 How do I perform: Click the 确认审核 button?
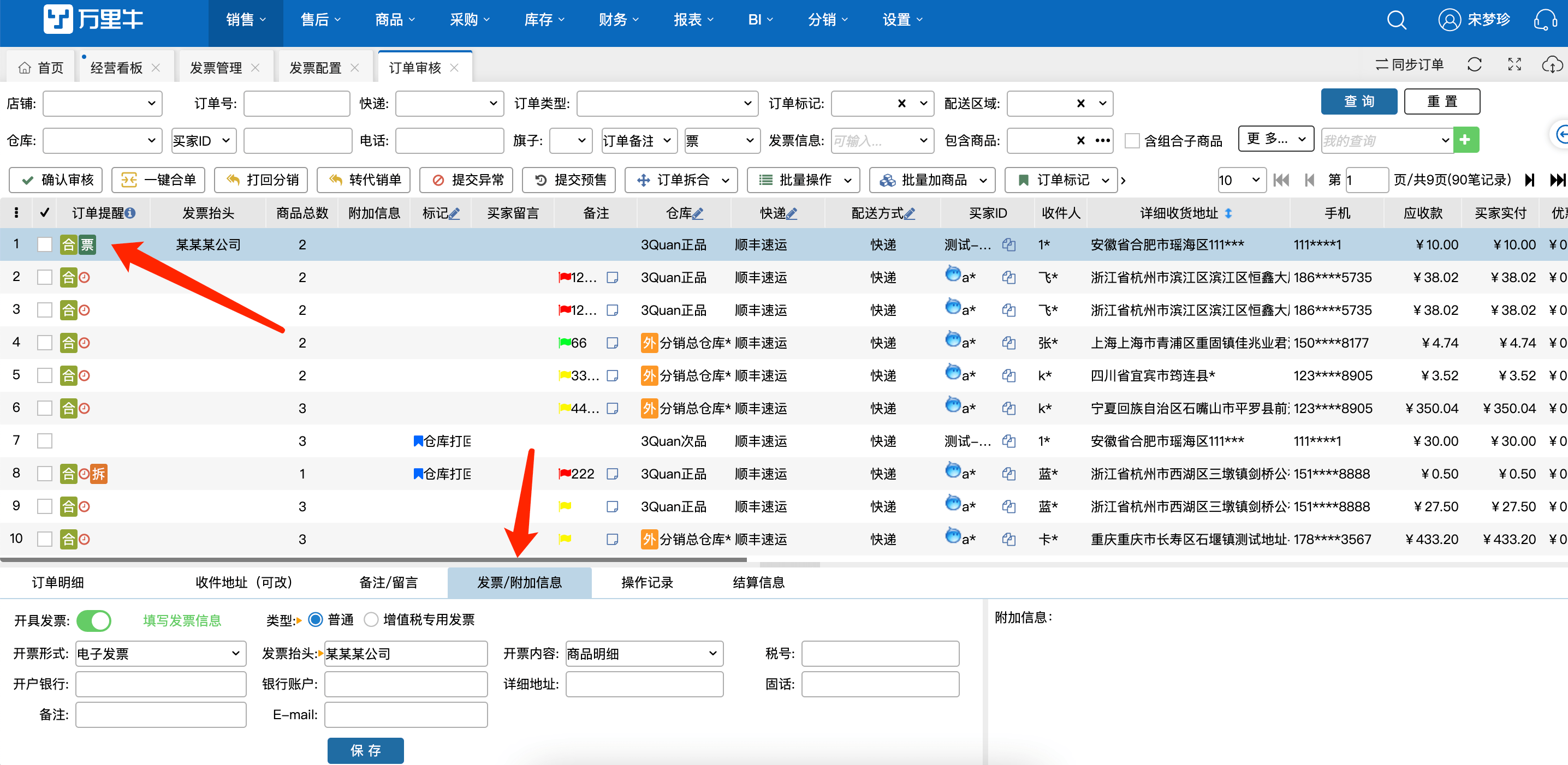(x=56, y=180)
